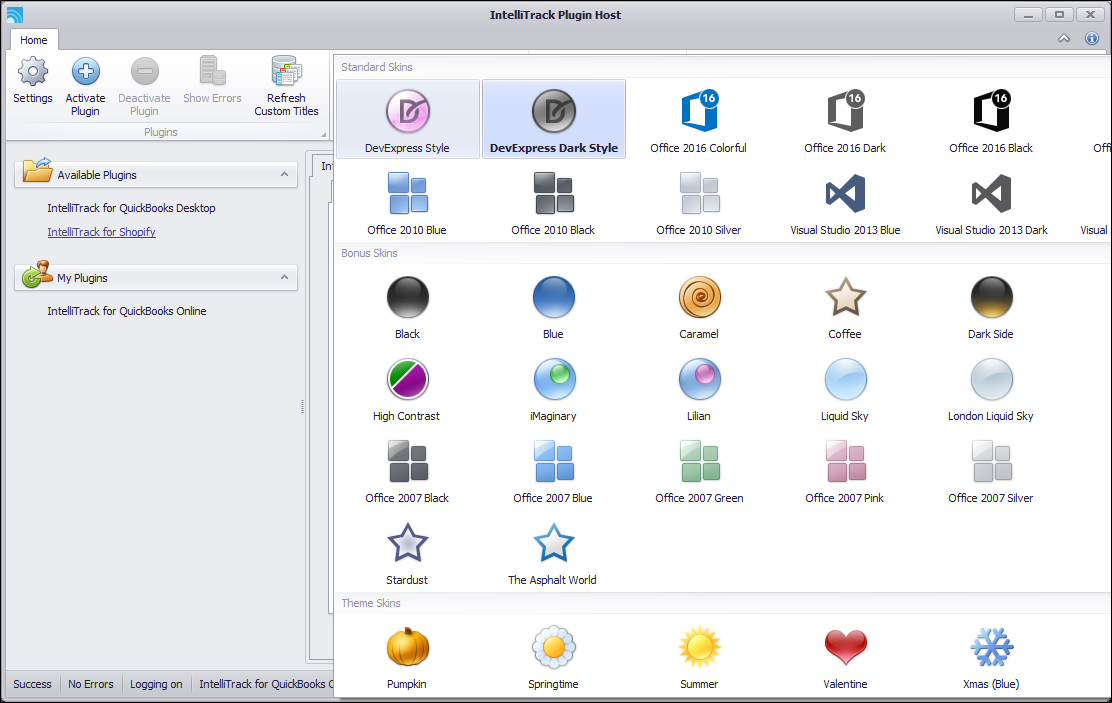Open the IntelliTrack for Shopify link
The height and width of the screenshot is (703, 1112).
(x=101, y=232)
